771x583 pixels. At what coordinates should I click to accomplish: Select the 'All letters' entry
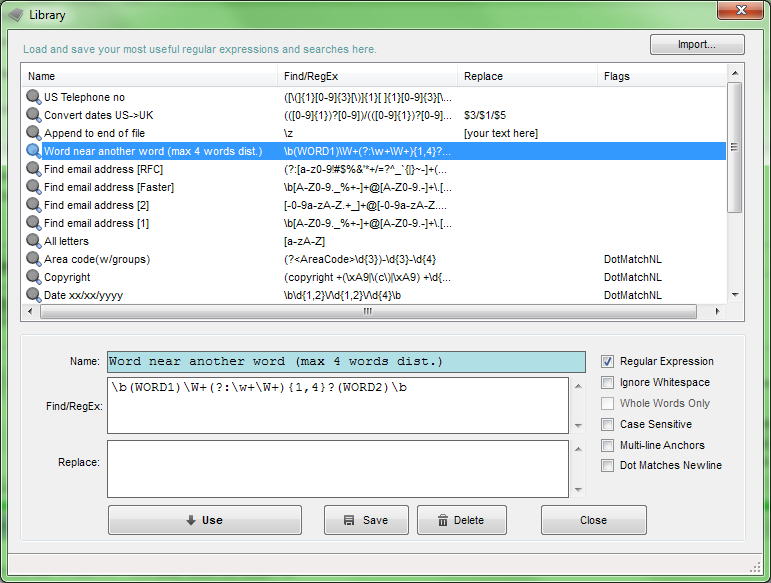coord(374,241)
